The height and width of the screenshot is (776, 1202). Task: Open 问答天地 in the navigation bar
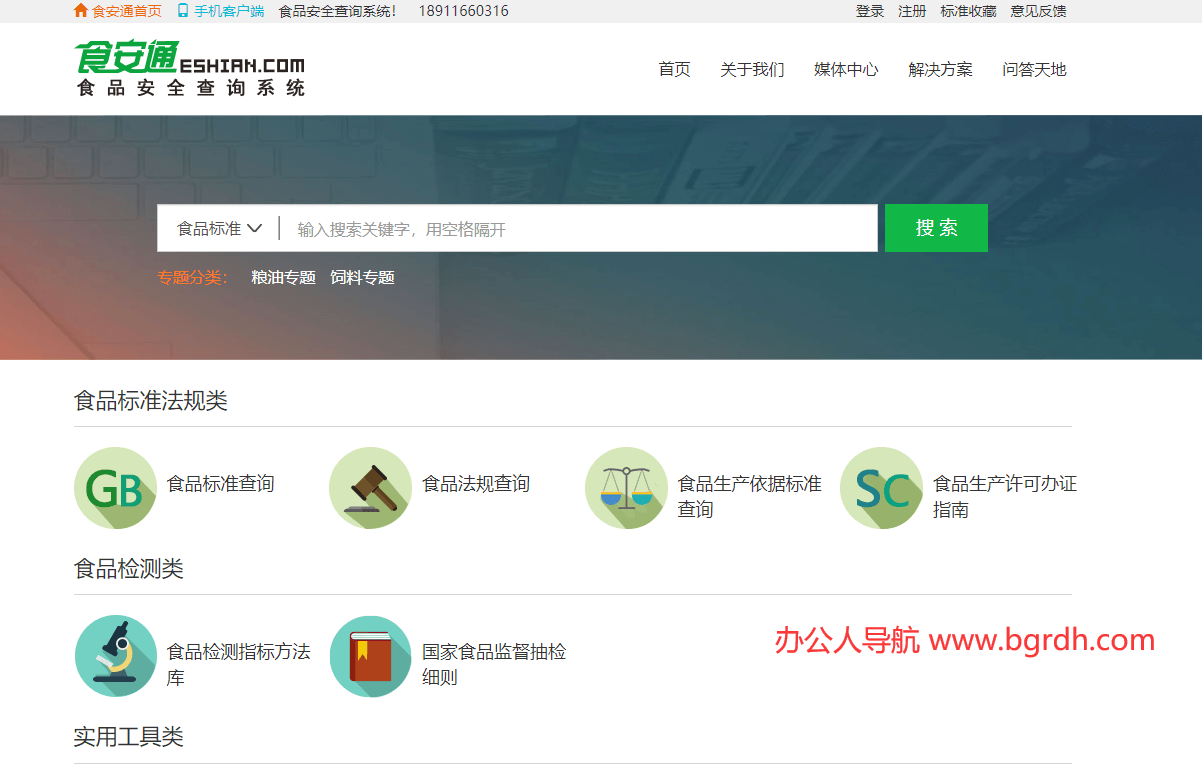(x=1034, y=69)
